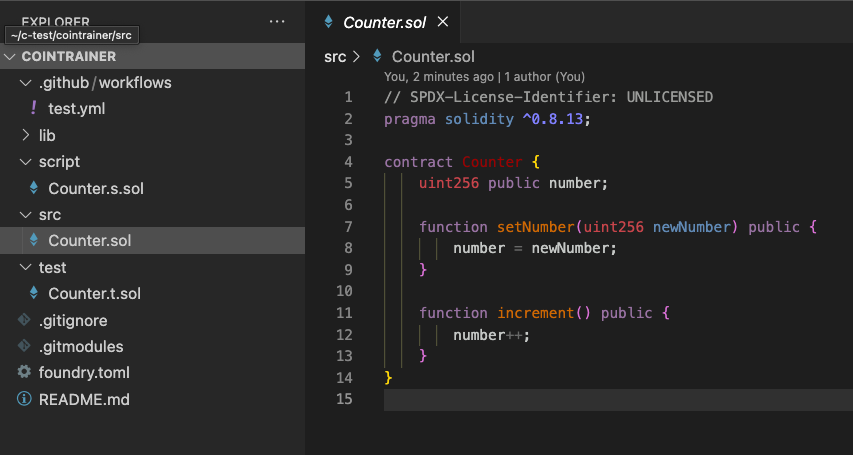The image size is (853, 455).
Task: Click the EXPLORER panel title
Action: 55,22
